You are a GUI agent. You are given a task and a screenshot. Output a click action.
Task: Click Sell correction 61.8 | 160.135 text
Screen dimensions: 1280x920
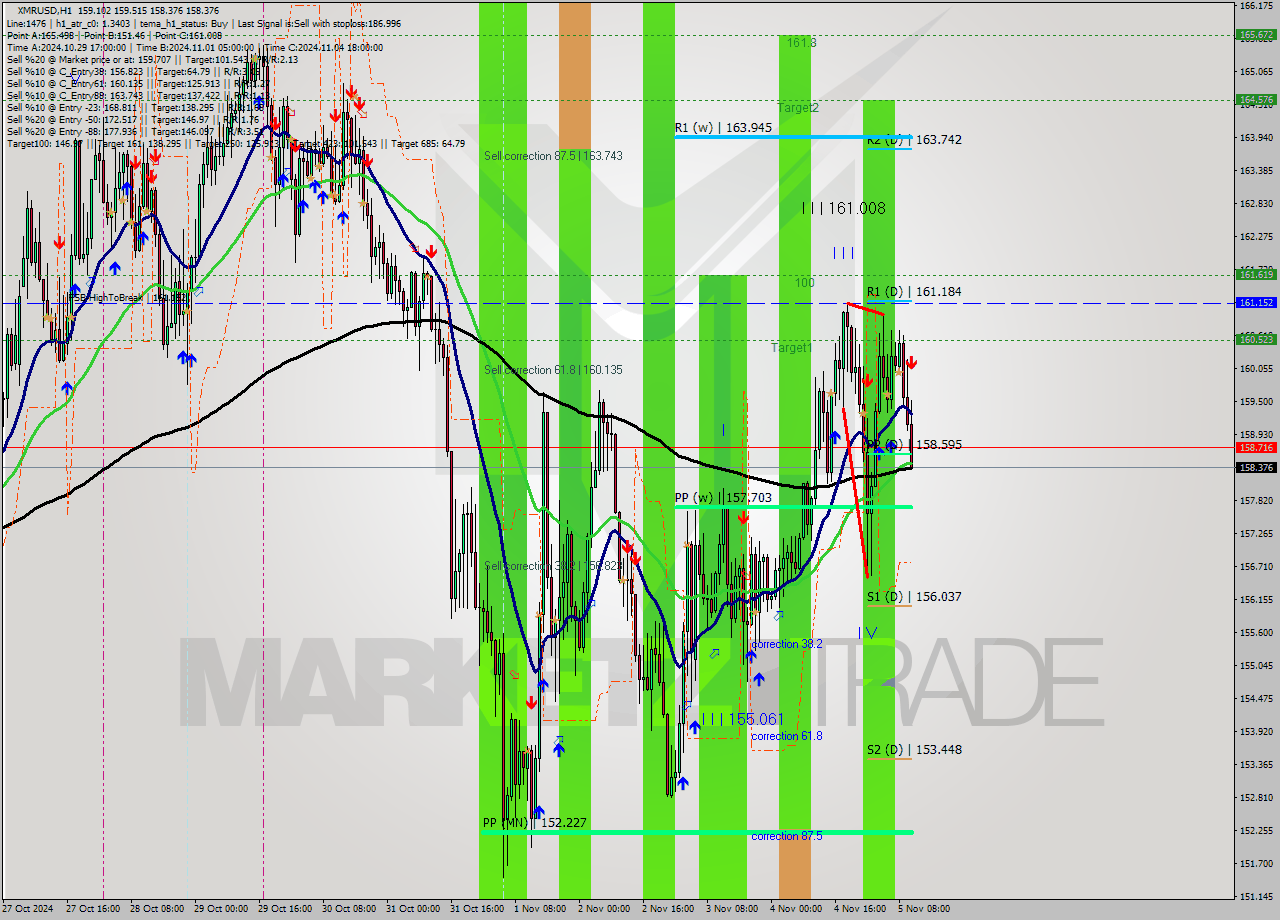coord(553,370)
